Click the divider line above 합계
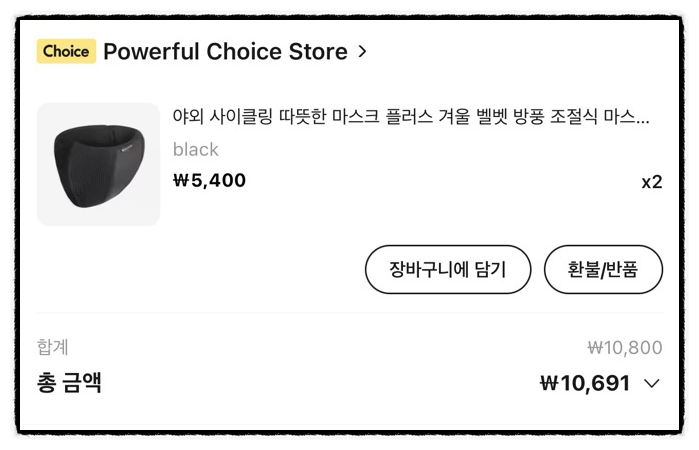Viewport: 699px width, 450px height. (350, 313)
